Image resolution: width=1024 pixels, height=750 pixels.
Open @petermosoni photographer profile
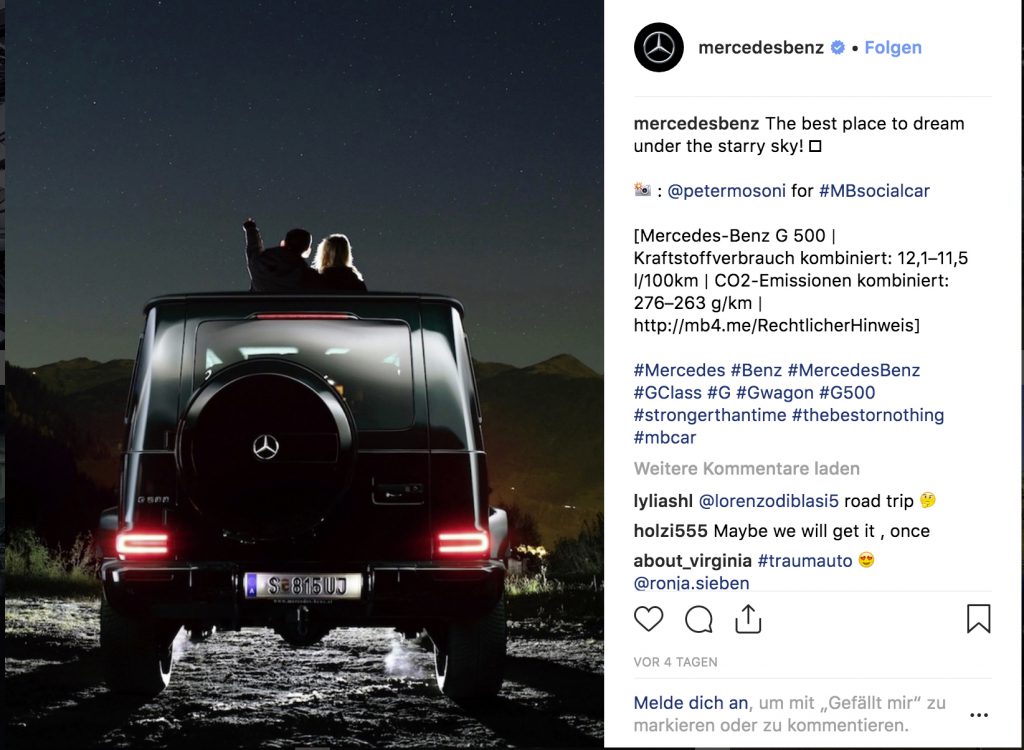click(x=726, y=191)
